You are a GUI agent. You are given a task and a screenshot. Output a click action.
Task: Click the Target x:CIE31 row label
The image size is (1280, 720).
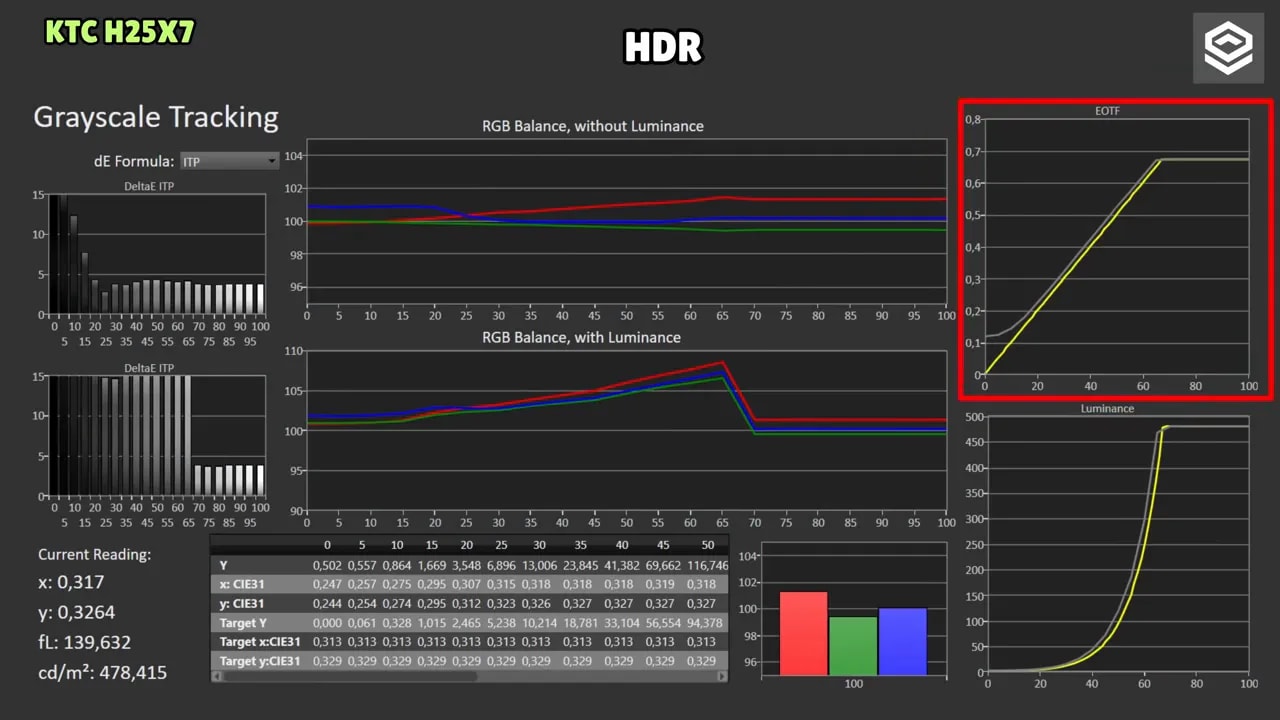click(x=260, y=642)
